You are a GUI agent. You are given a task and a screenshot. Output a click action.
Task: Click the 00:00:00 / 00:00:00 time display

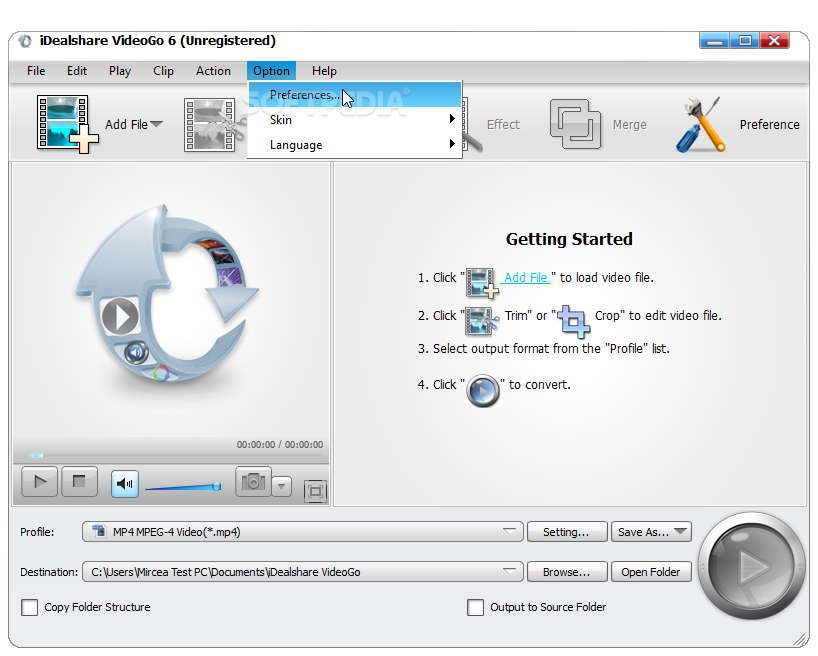[280, 445]
